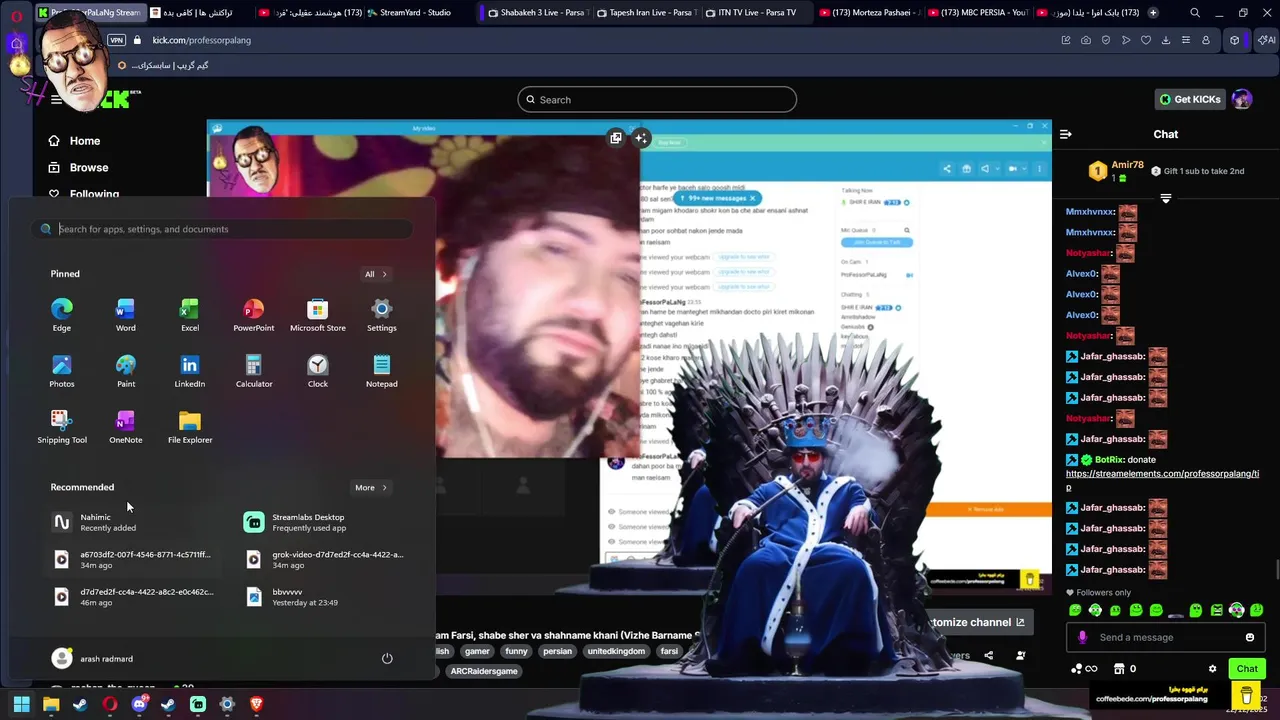Image resolution: width=1280 pixels, height=720 pixels.
Task: Collapse the Kick chat panel
Action: pyautogui.click(x=1066, y=134)
